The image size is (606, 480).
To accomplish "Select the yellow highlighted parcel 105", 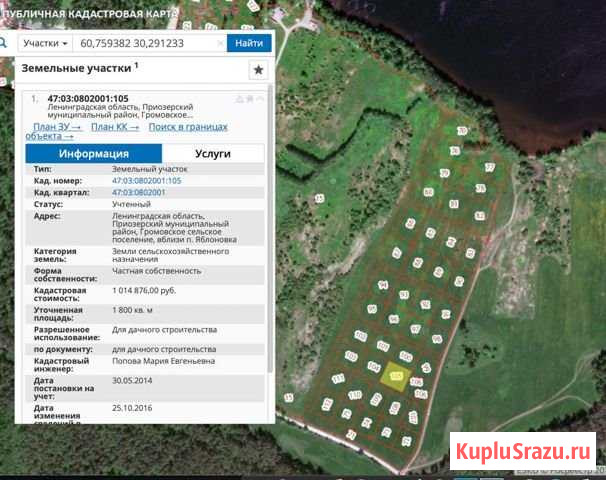I will pyautogui.click(x=395, y=376).
